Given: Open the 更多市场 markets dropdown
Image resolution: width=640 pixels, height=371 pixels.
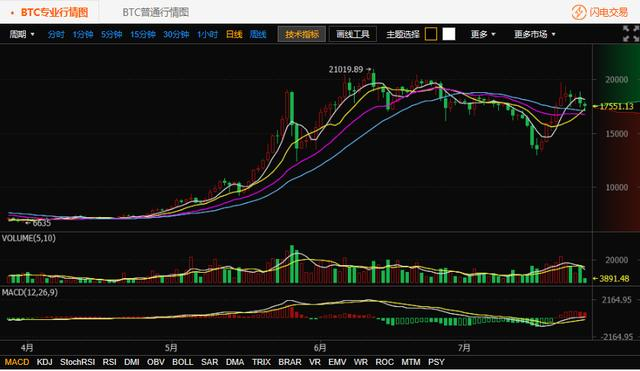Looking at the screenshot, I should (x=534, y=34).
